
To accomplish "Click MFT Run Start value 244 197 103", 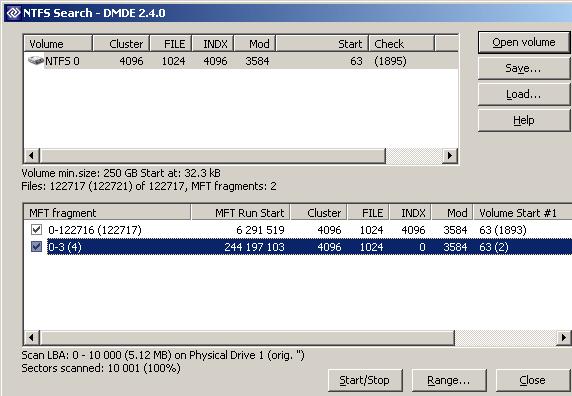I will point(254,247).
